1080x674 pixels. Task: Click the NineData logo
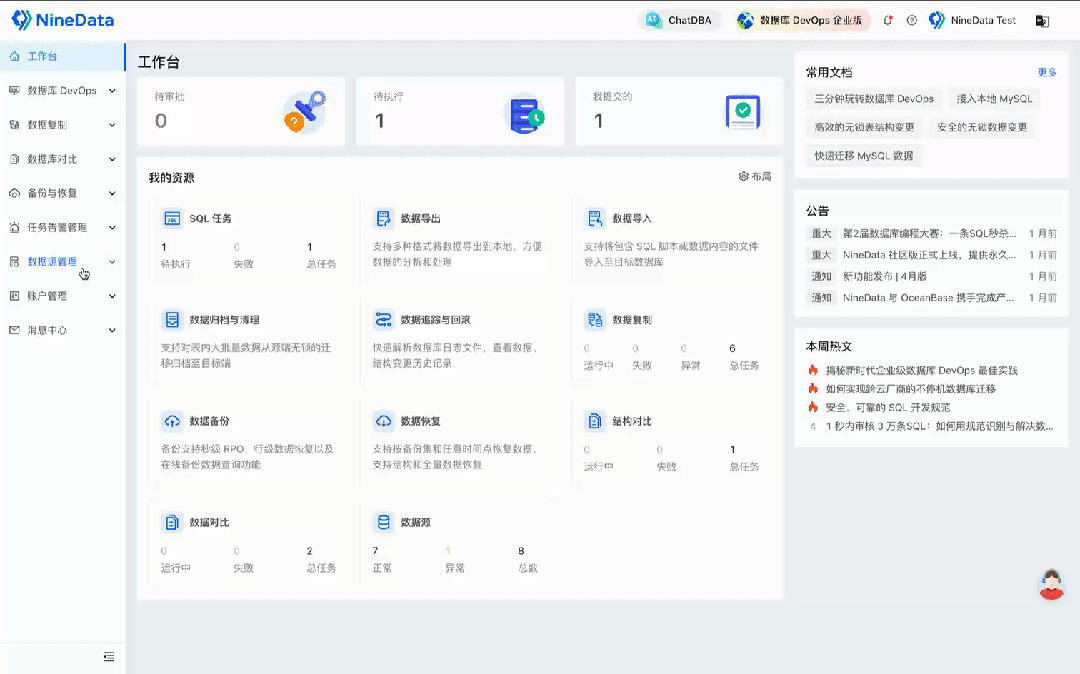tap(63, 20)
